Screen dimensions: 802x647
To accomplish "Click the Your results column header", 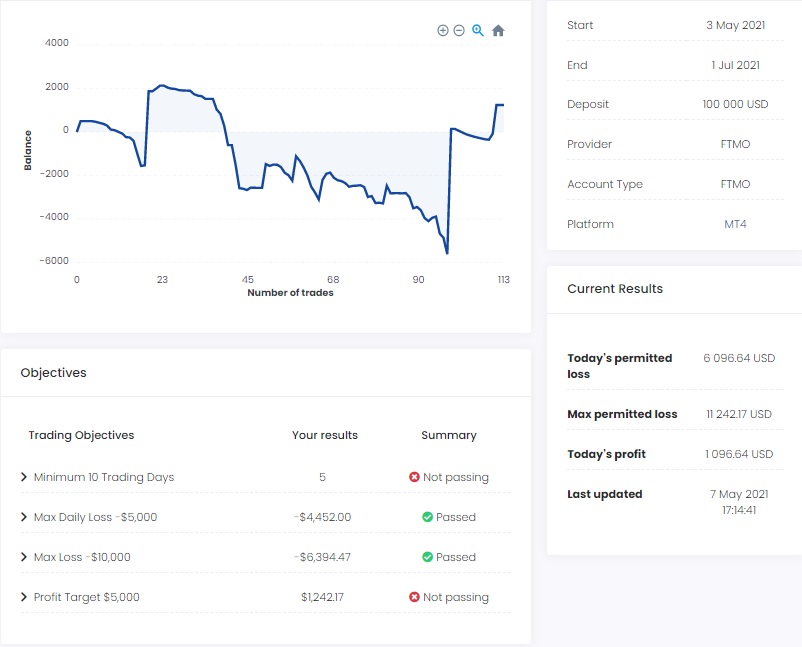I will coord(325,435).
